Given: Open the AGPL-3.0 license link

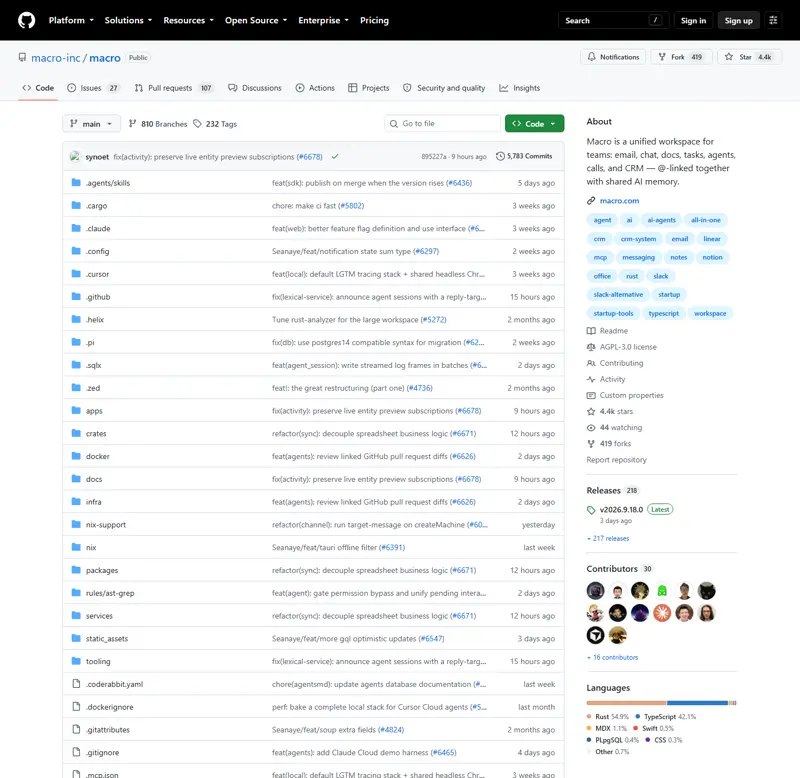Looking at the screenshot, I should pos(622,347).
